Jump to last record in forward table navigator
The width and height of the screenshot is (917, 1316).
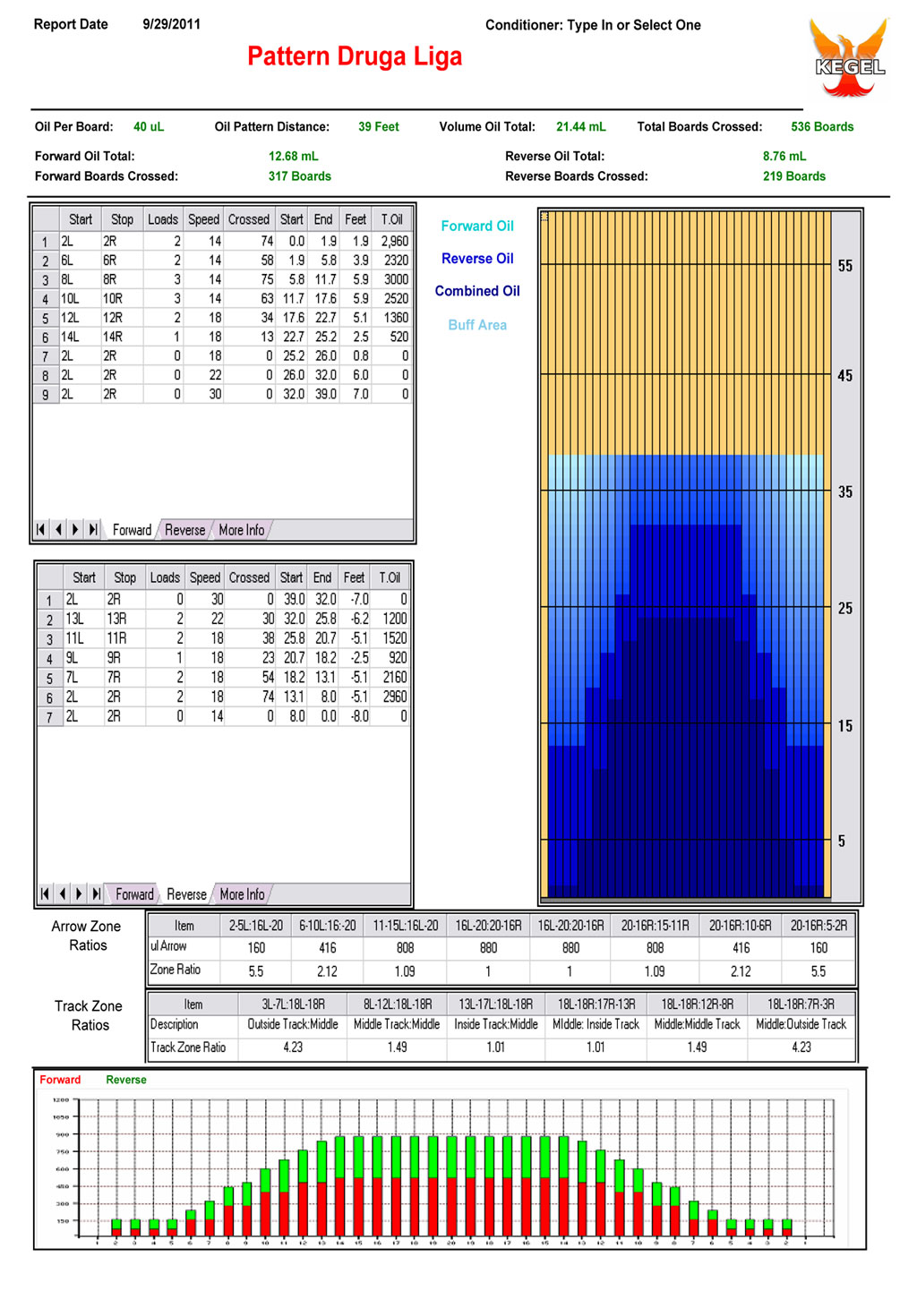(x=93, y=529)
